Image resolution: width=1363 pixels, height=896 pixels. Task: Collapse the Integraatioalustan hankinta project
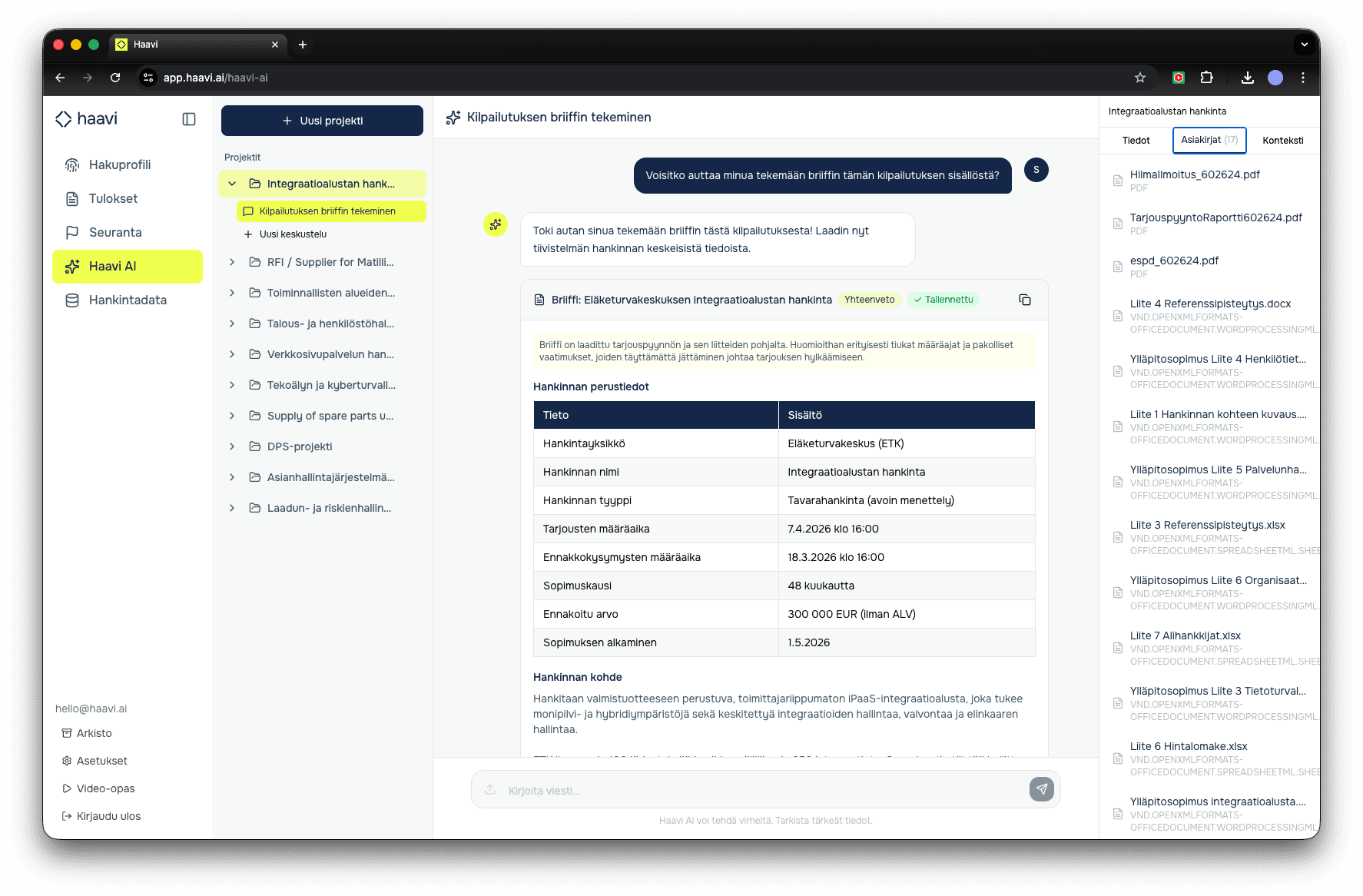point(232,184)
